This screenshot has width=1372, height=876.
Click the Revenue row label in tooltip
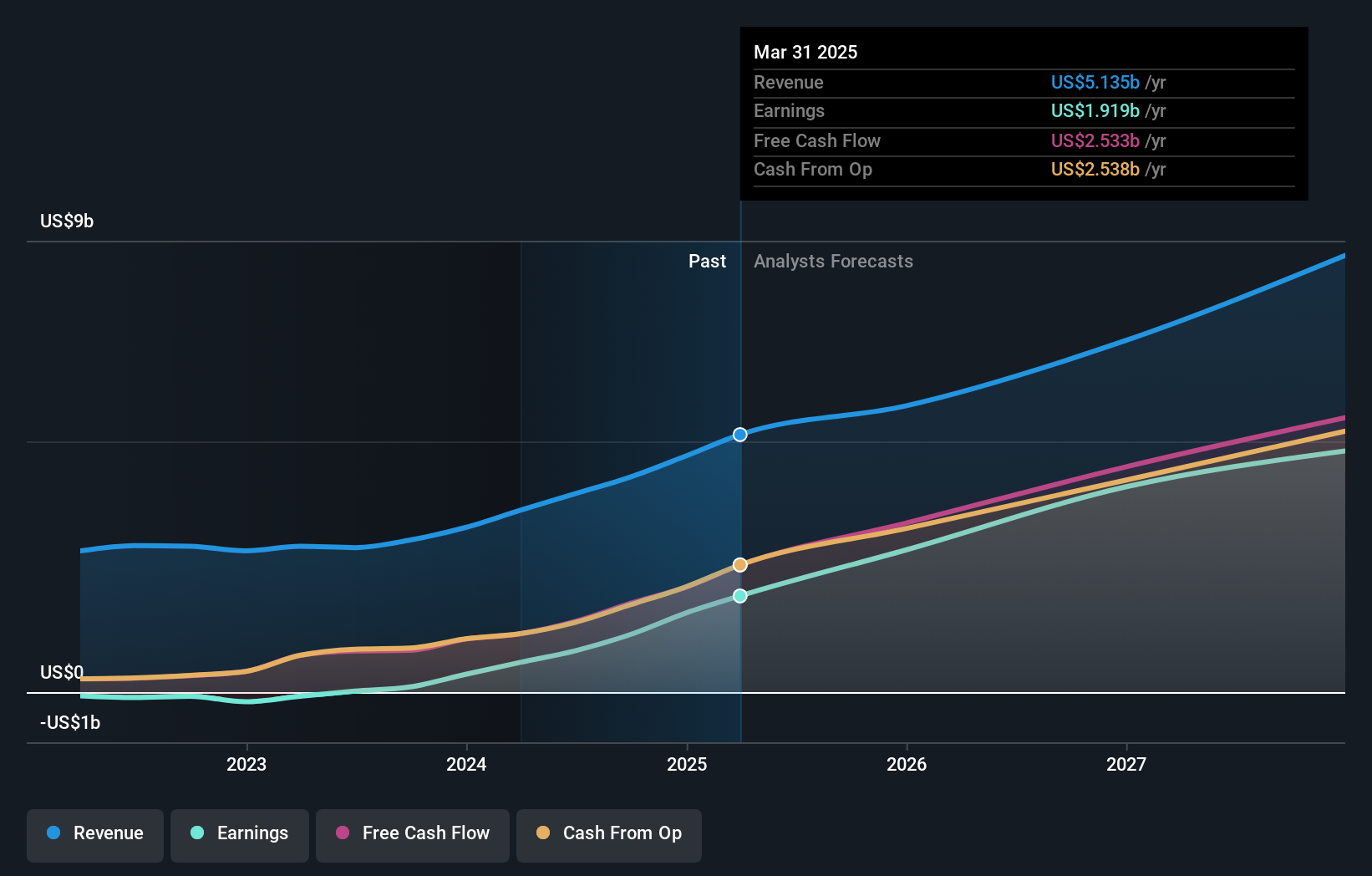tap(789, 82)
